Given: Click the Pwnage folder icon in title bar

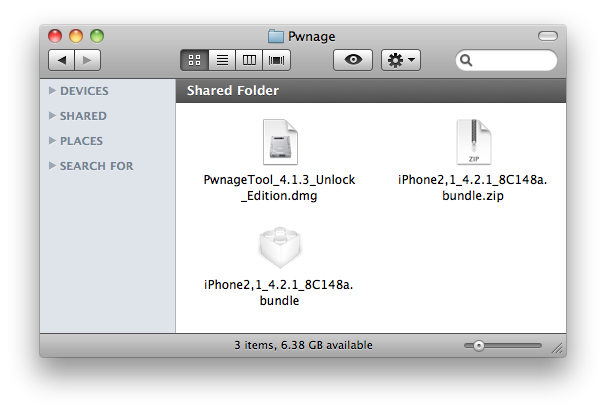Looking at the screenshot, I should [x=276, y=37].
